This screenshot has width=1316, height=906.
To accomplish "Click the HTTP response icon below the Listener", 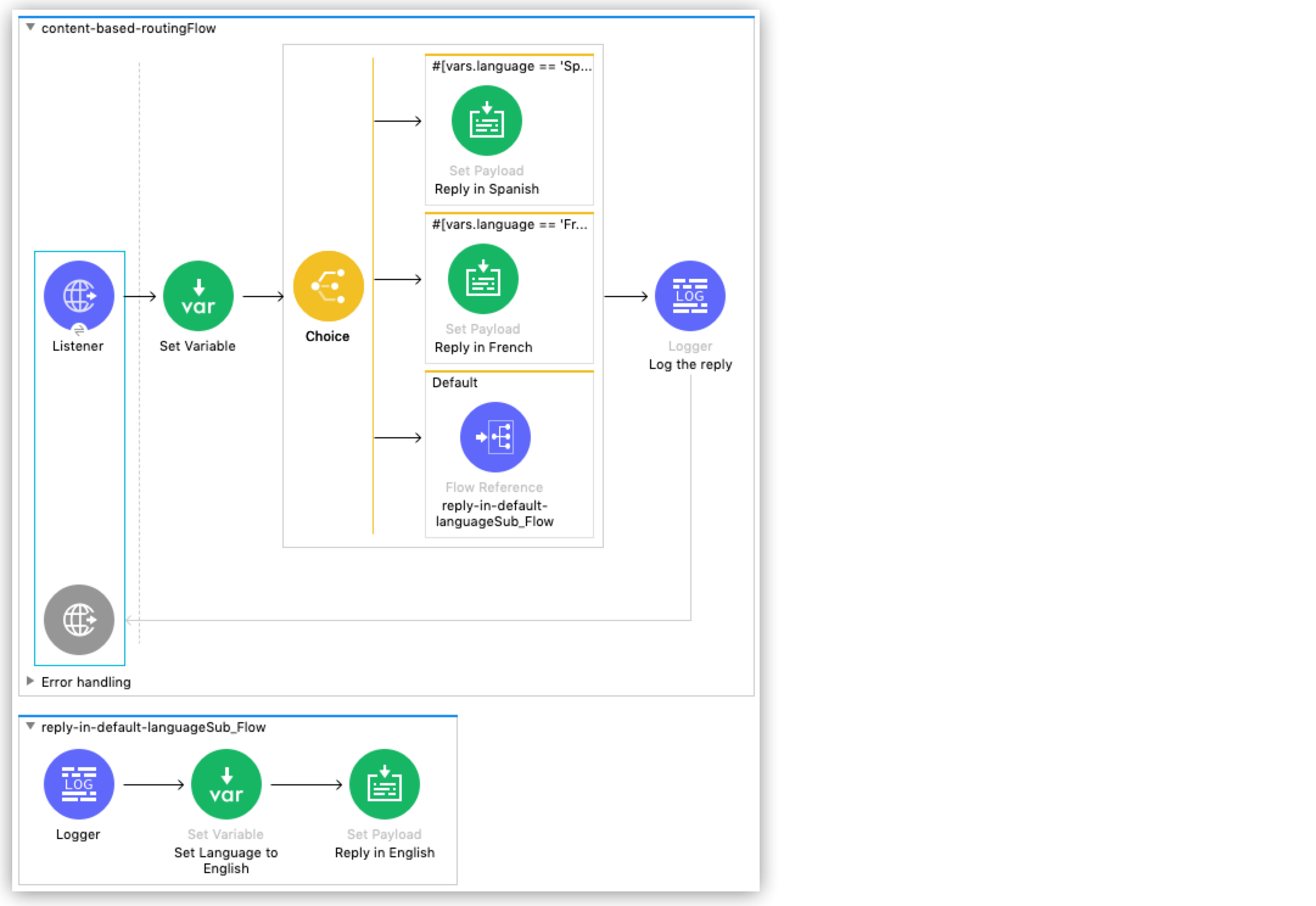I will coord(78,619).
